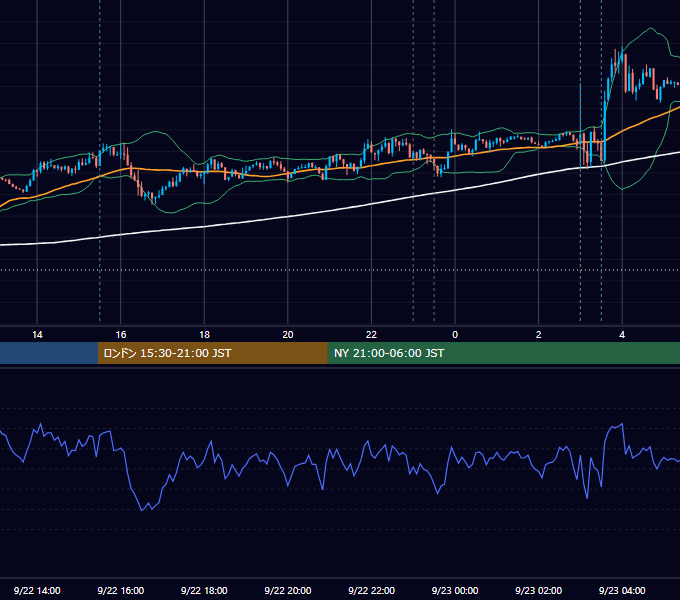
Task: Click the ロンドン 15:30-21:00 JST session band
Action: pos(212,353)
